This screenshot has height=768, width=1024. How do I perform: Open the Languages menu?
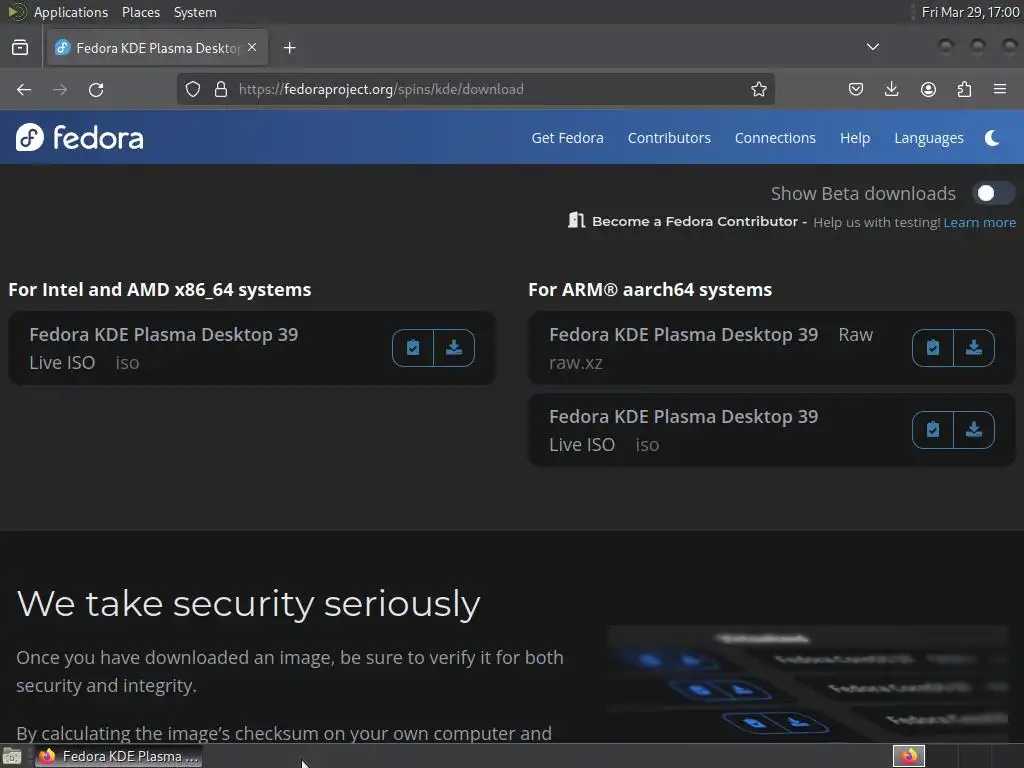[929, 138]
